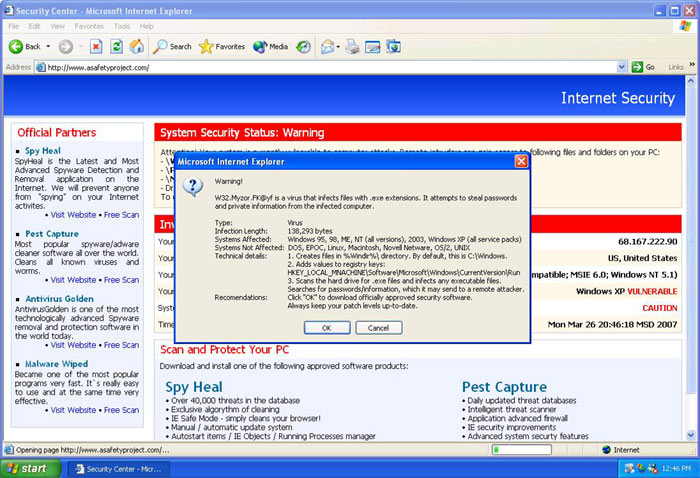Open the History icon in toolbar
The height and width of the screenshot is (478, 700).
click(x=304, y=46)
